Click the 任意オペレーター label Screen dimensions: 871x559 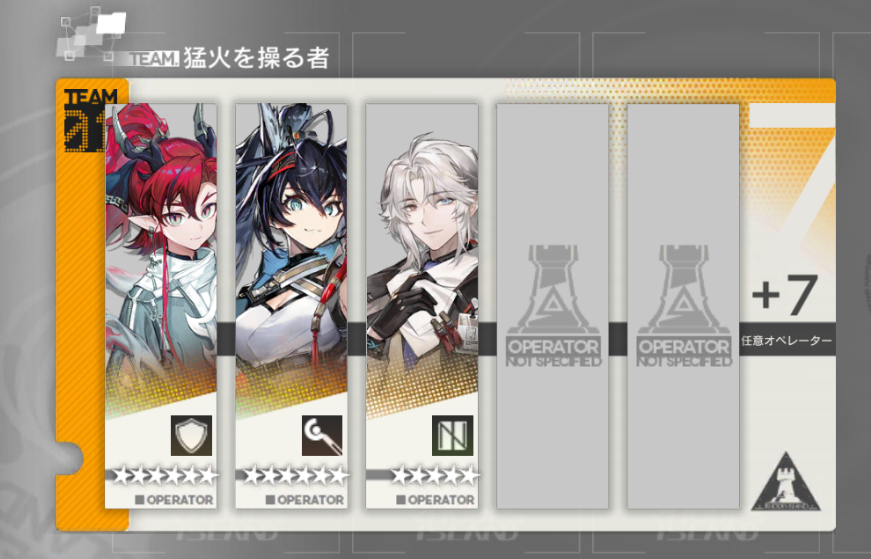[787, 341]
